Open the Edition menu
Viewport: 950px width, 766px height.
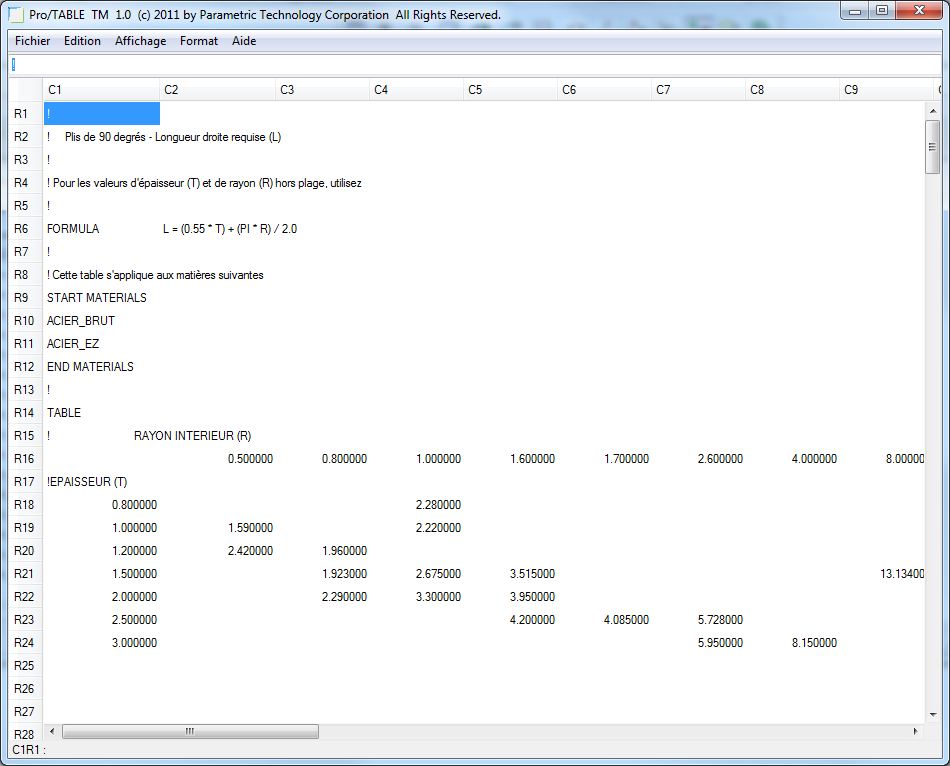pos(82,41)
